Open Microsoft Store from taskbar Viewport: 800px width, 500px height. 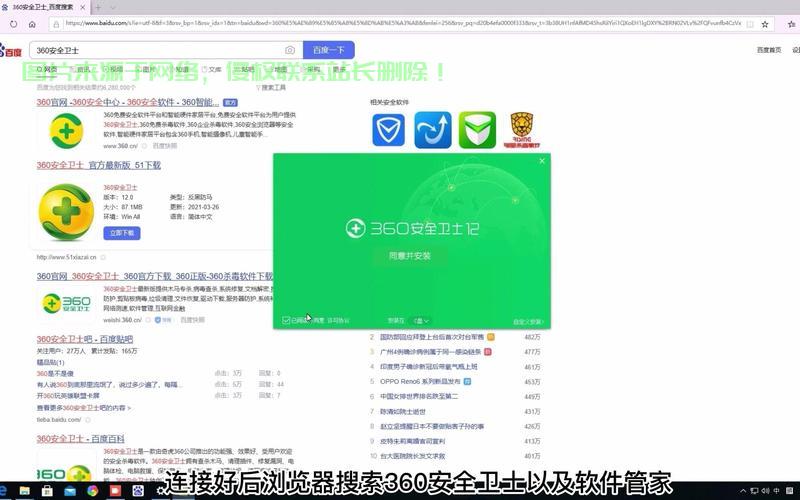pos(47,491)
